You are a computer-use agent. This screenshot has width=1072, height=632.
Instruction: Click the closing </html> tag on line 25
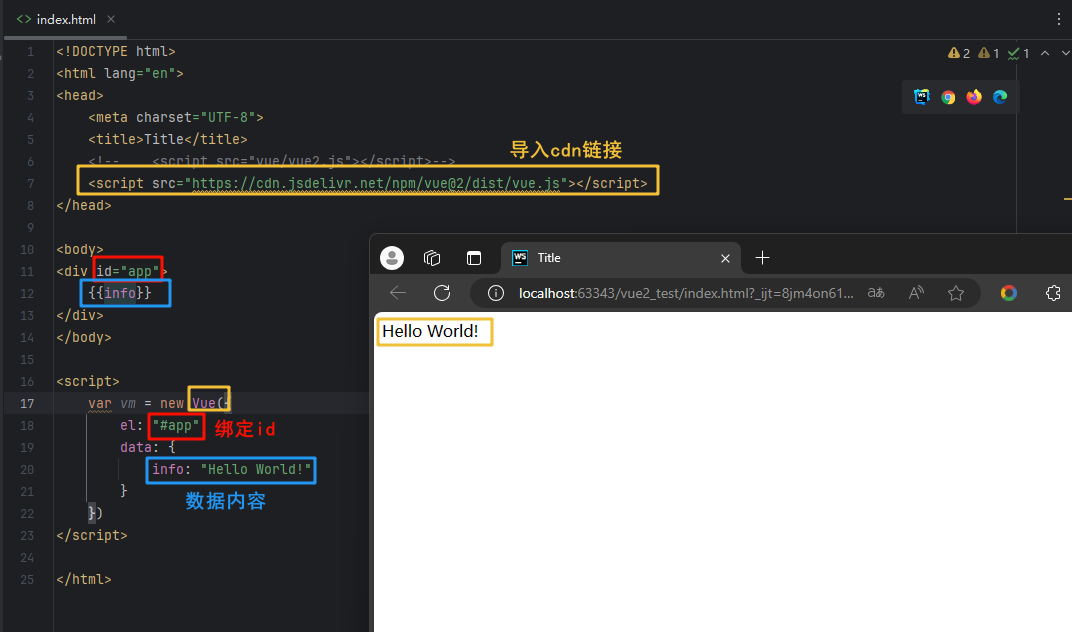83,579
